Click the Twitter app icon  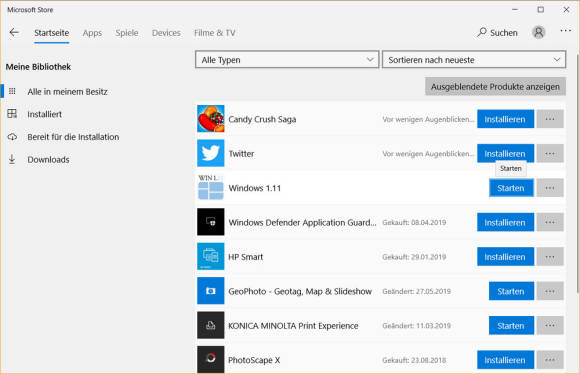tap(210, 153)
